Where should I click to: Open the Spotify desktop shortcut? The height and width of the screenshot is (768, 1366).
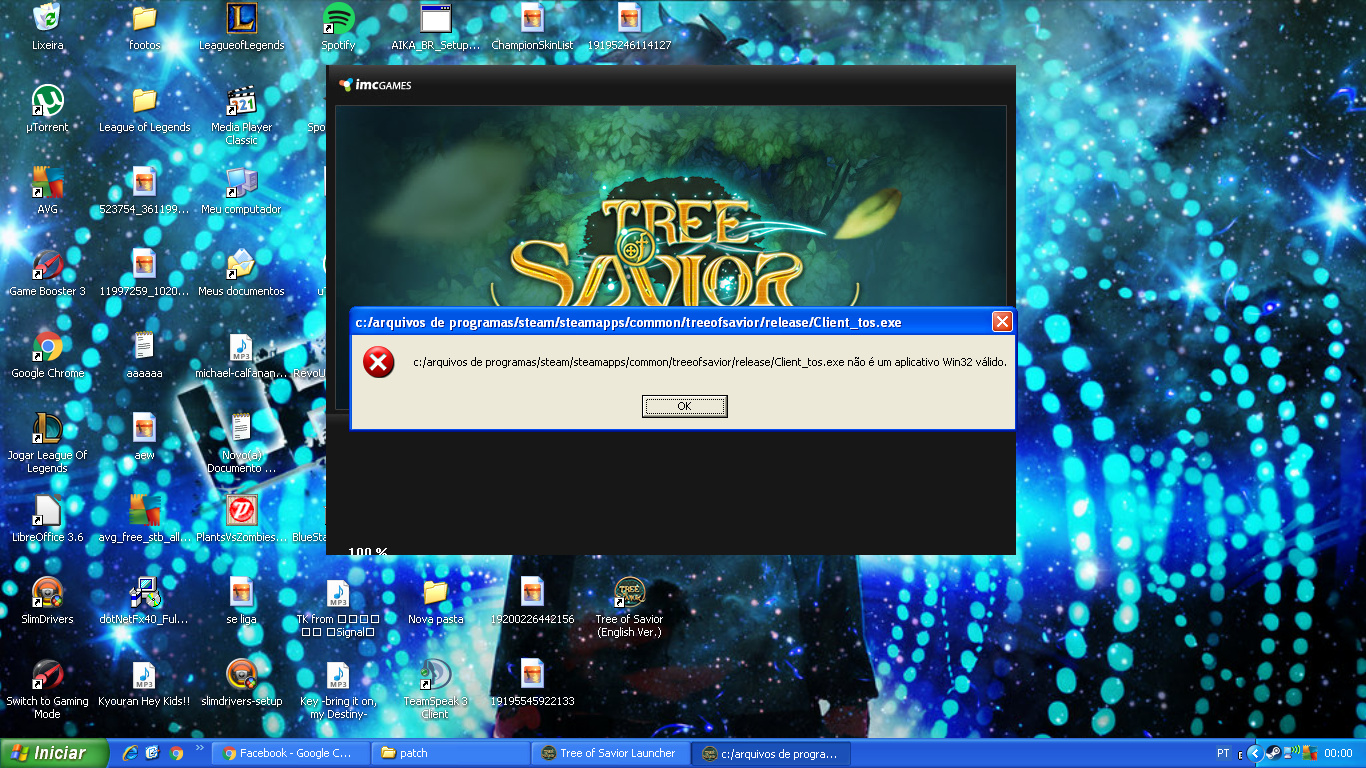click(x=338, y=20)
